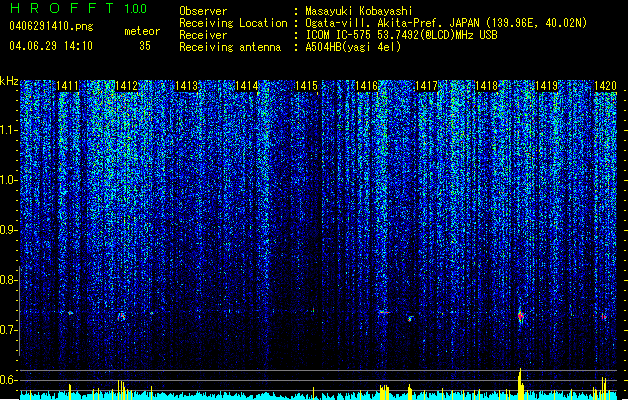Click the meteor echo just after 1416
The image size is (629, 400).
[x=384, y=312]
